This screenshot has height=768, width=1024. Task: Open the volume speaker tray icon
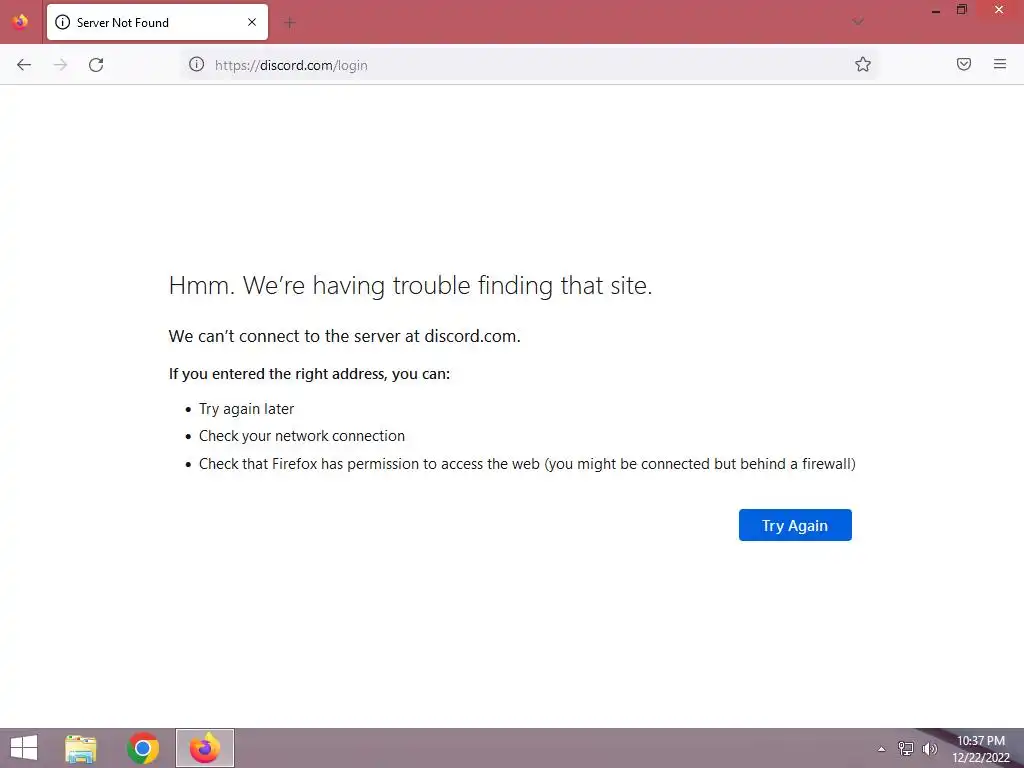[x=929, y=749]
